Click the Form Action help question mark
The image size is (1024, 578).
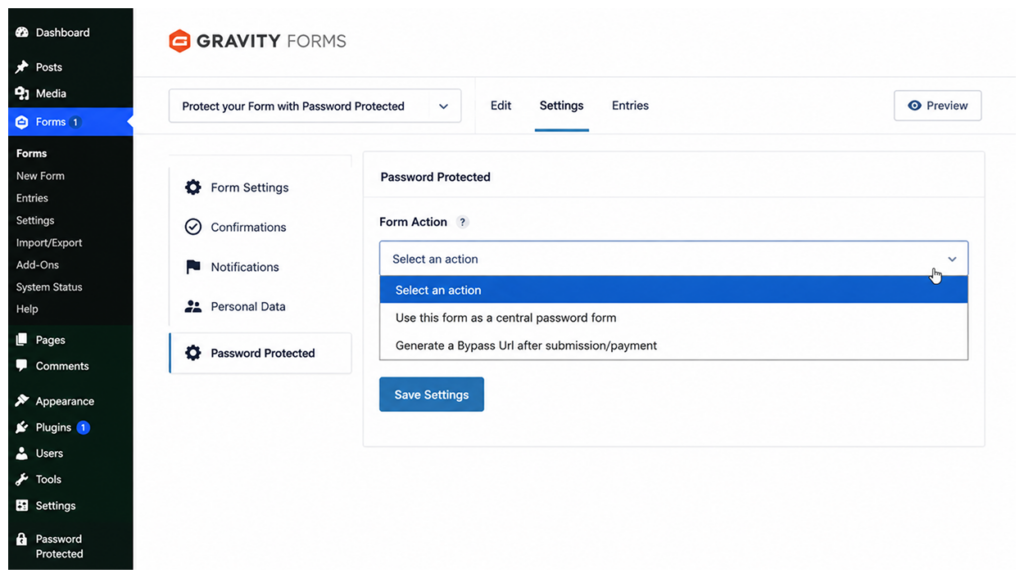[462, 222]
